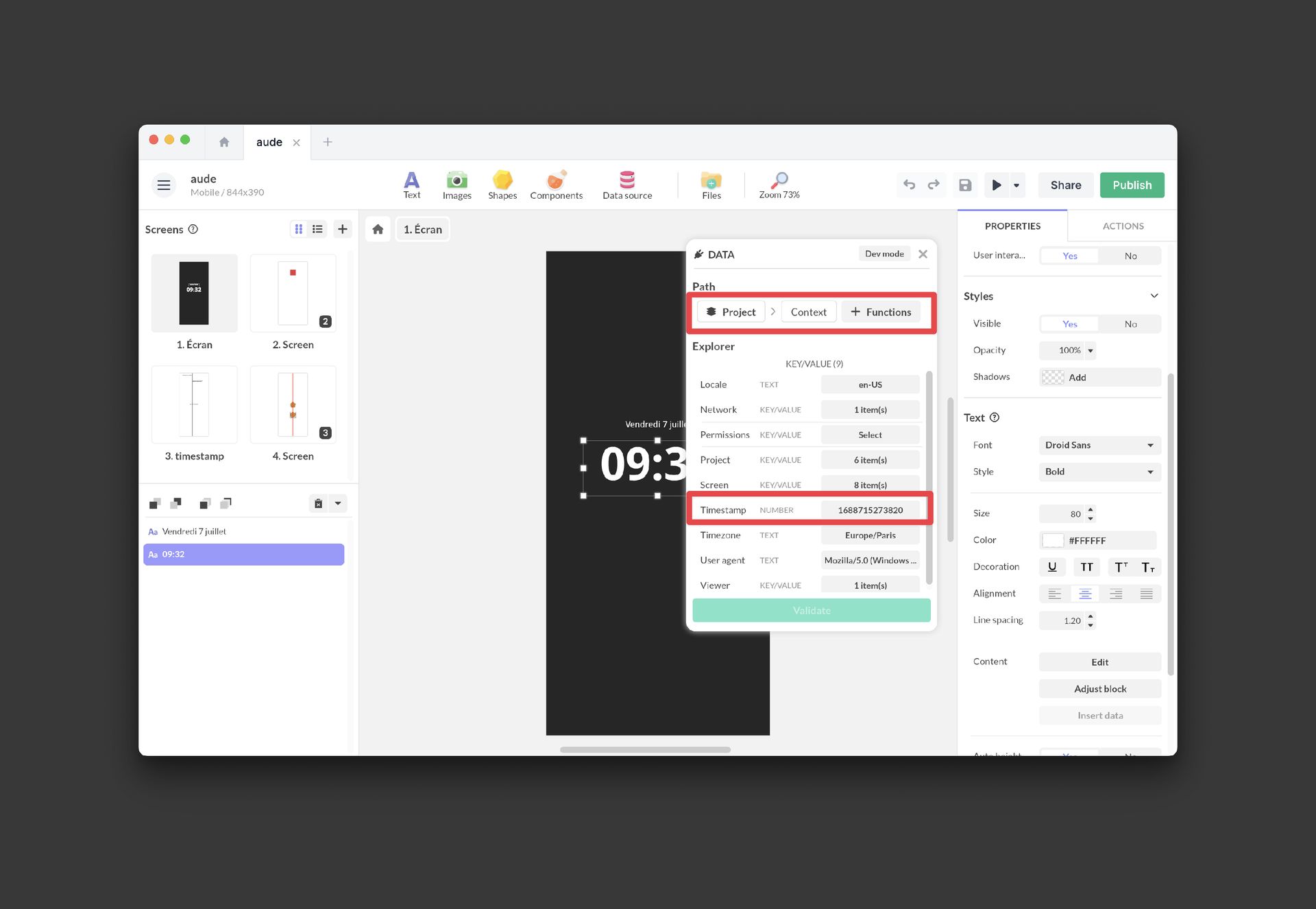
Task: Switch to the ACTIONS tab
Action: [x=1122, y=226]
